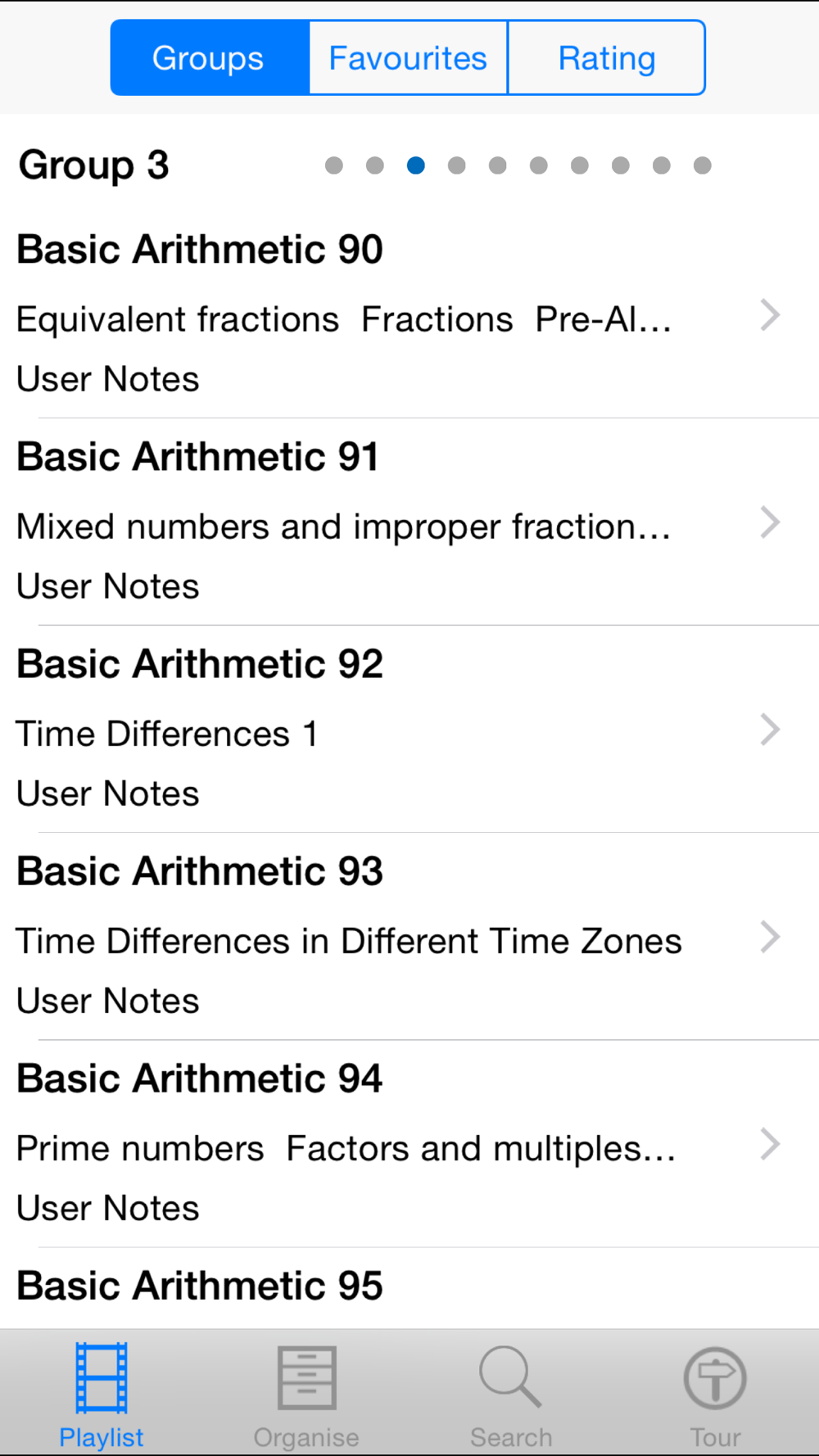Select the Basic Arithmetic 95 item
The width and height of the screenshot is (819, 1456).
(200, 1285)
